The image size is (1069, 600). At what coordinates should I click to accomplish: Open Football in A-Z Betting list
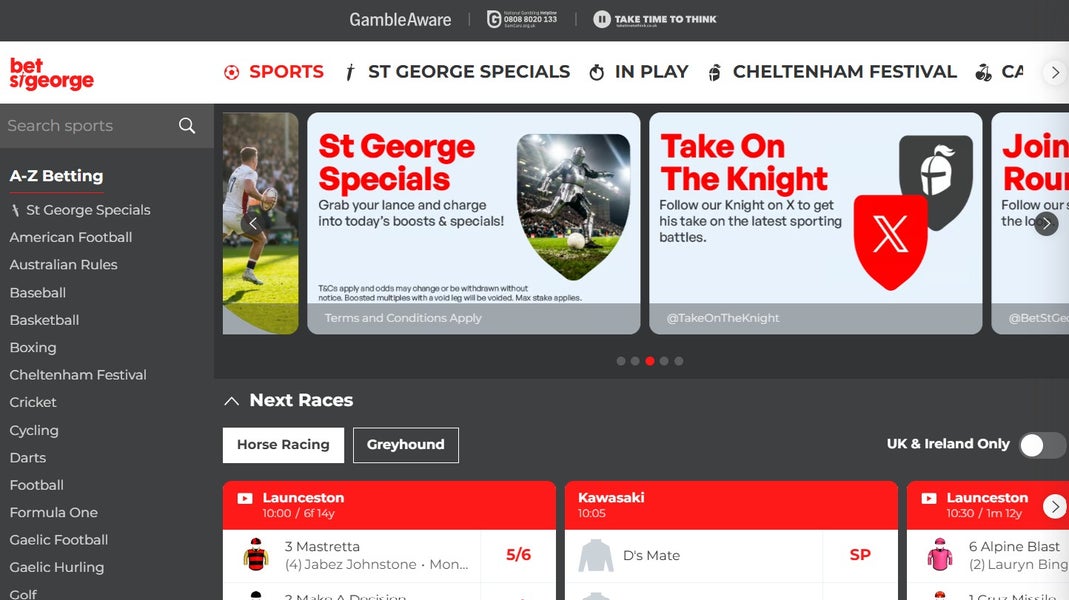coord(37,485)
